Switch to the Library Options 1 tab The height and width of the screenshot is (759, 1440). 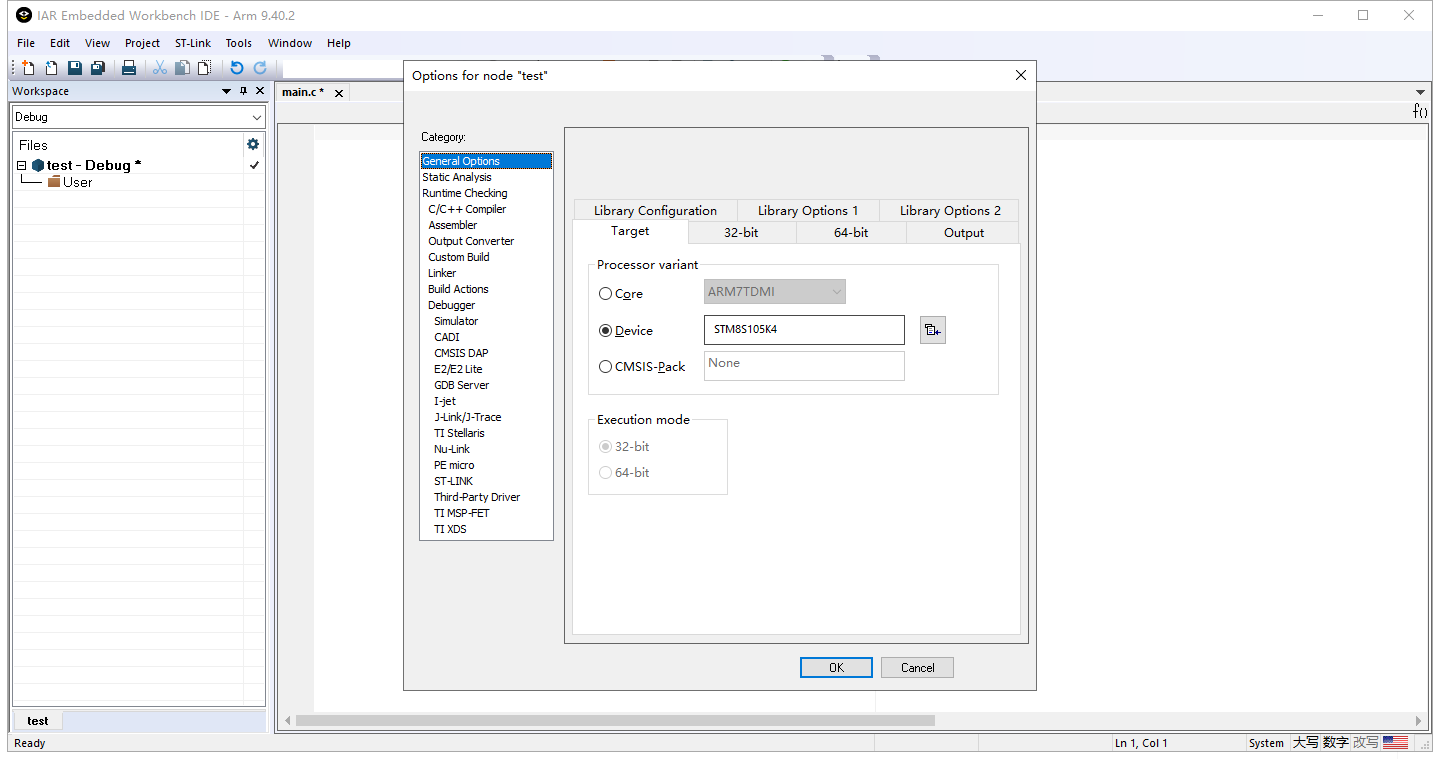[x=808, y=210]
